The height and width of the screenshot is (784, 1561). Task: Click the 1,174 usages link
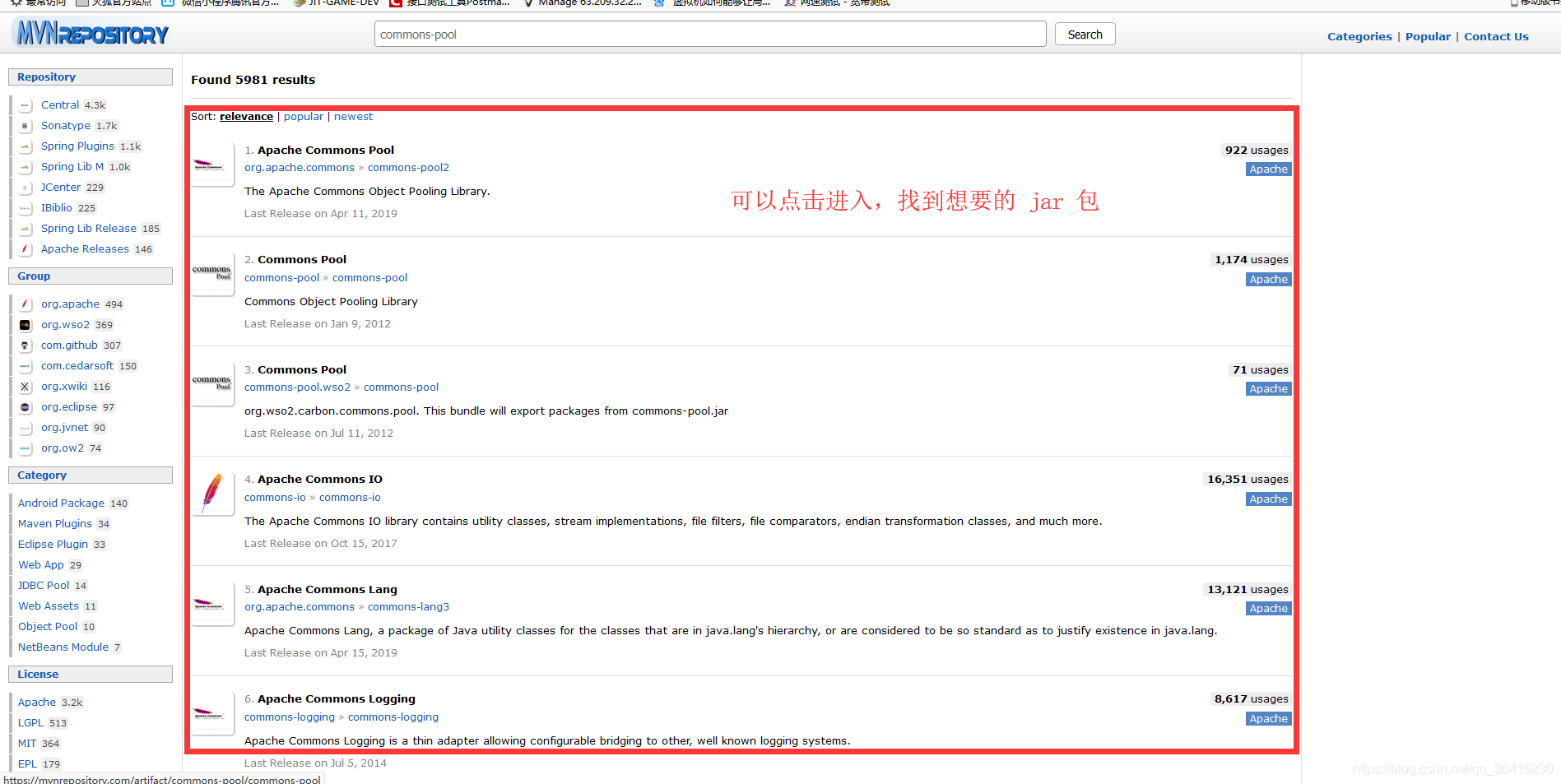1251,260
